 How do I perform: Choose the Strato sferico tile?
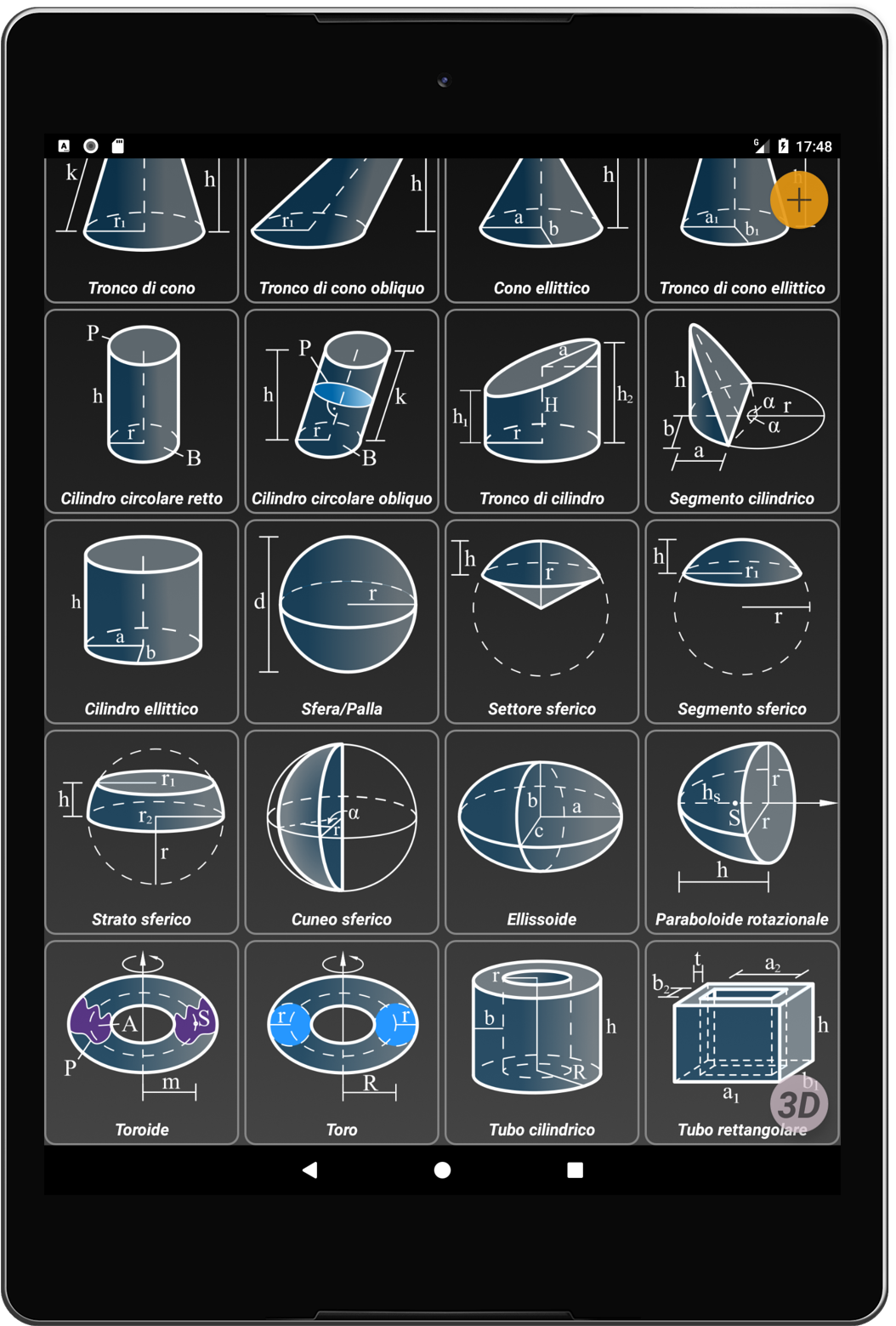142,832
